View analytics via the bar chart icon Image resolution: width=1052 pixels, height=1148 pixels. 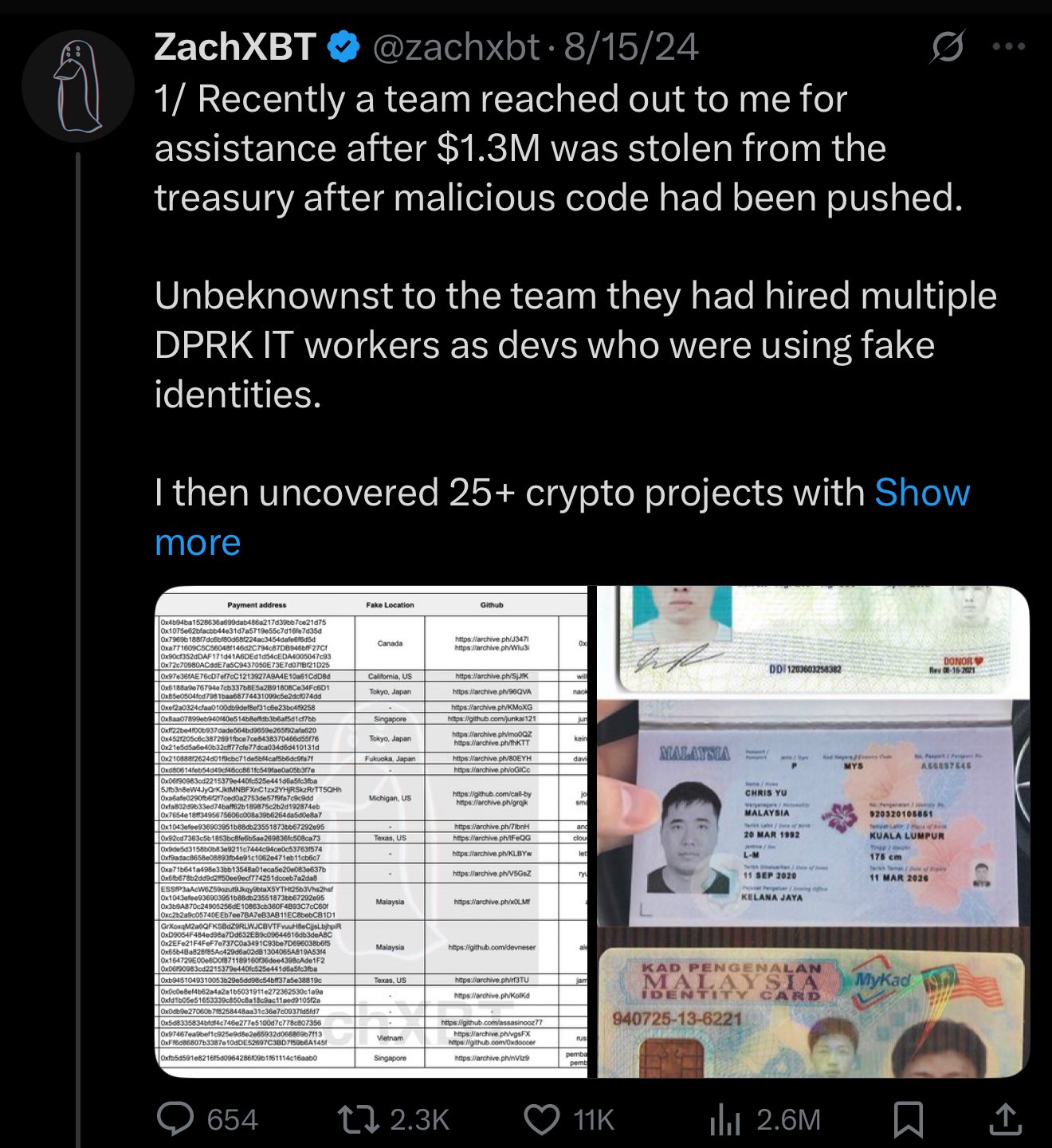pyautogui.click(x=724, y=1119)
